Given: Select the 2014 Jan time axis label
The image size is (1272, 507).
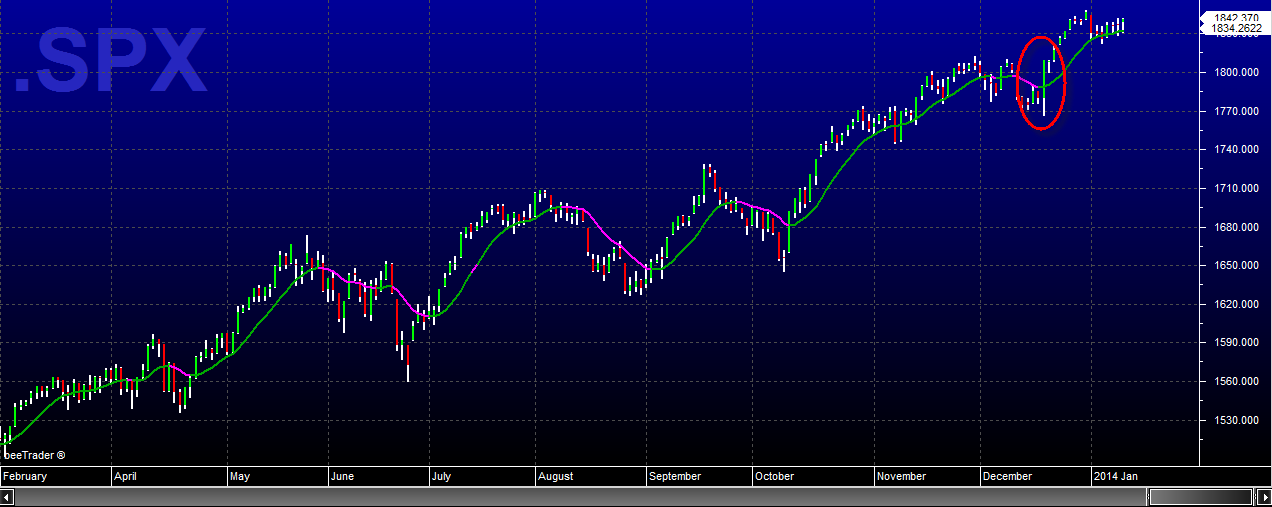Looking at the screenshot, I should tap(1114, 476).
